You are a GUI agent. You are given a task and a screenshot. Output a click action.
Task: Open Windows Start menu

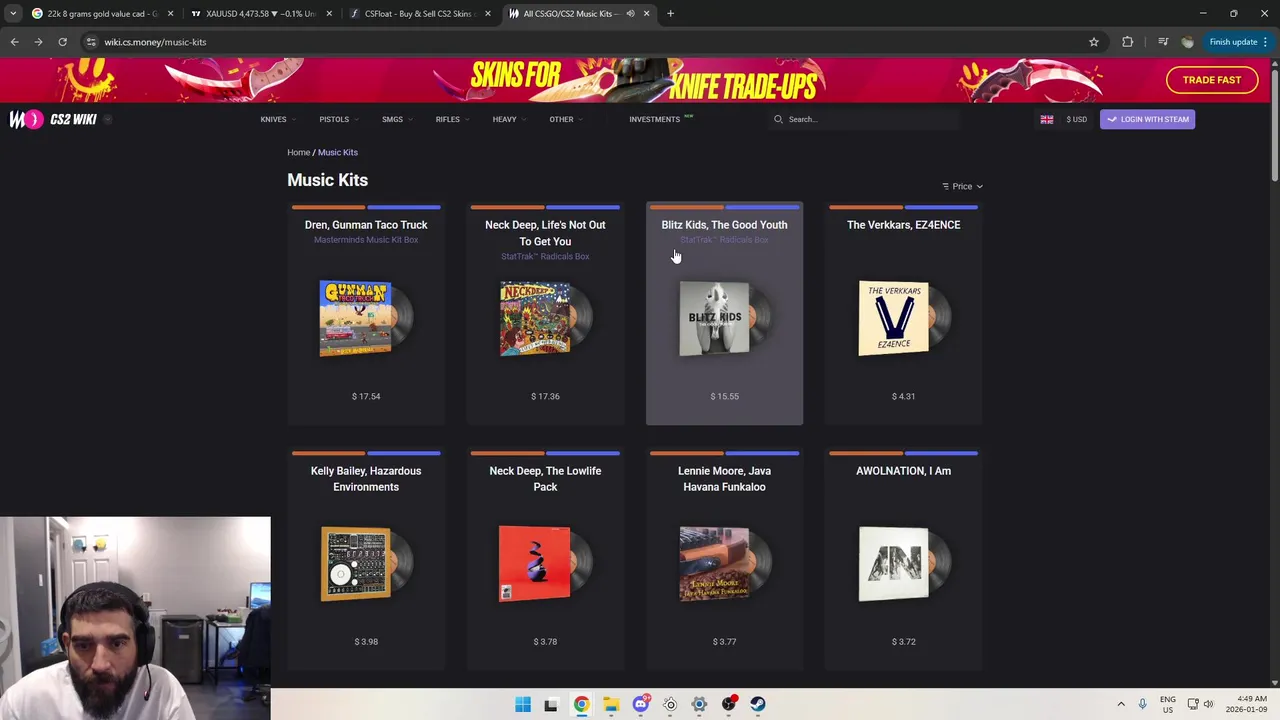[522, 704]
